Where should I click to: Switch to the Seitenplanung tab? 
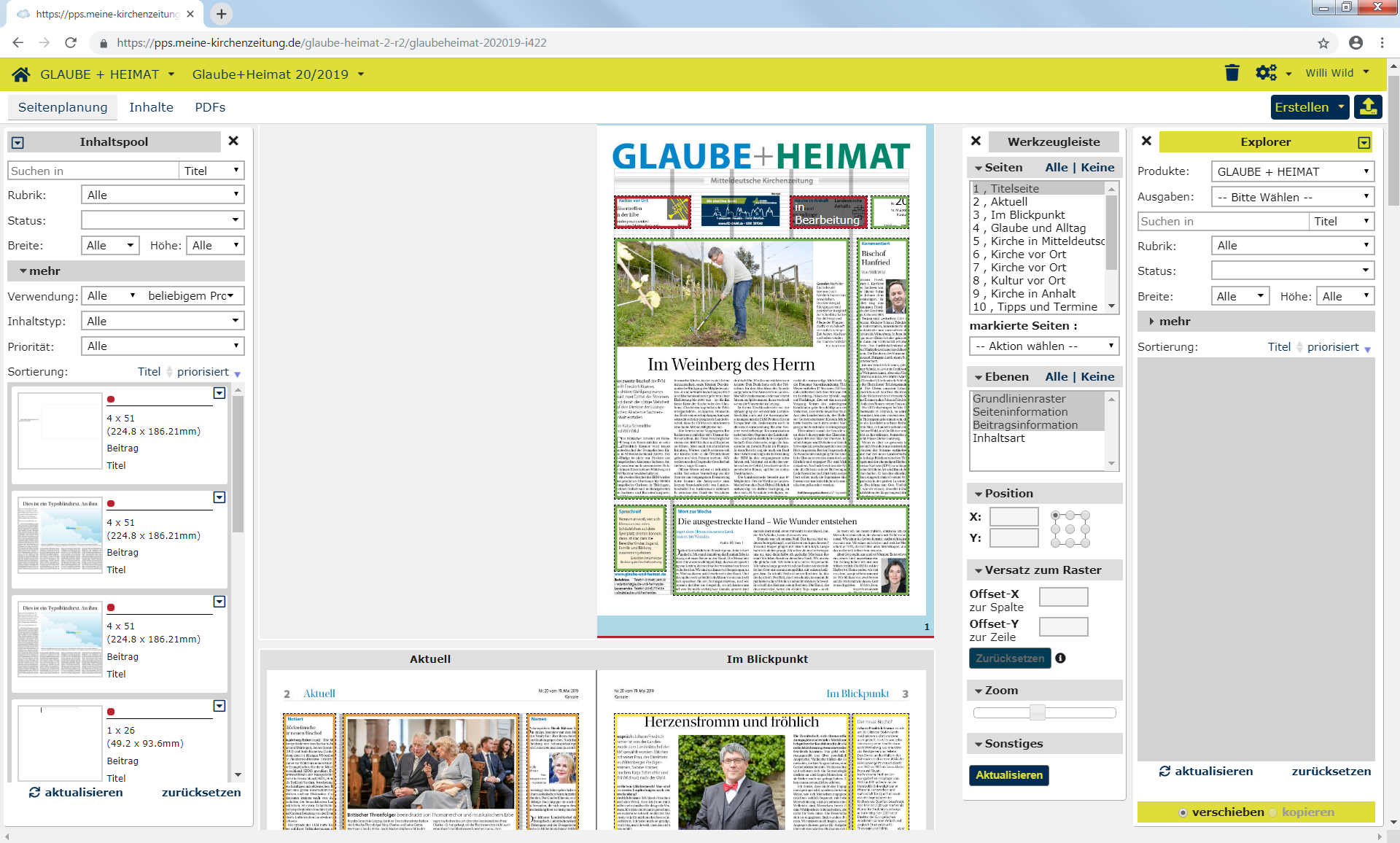pos(63,107)
